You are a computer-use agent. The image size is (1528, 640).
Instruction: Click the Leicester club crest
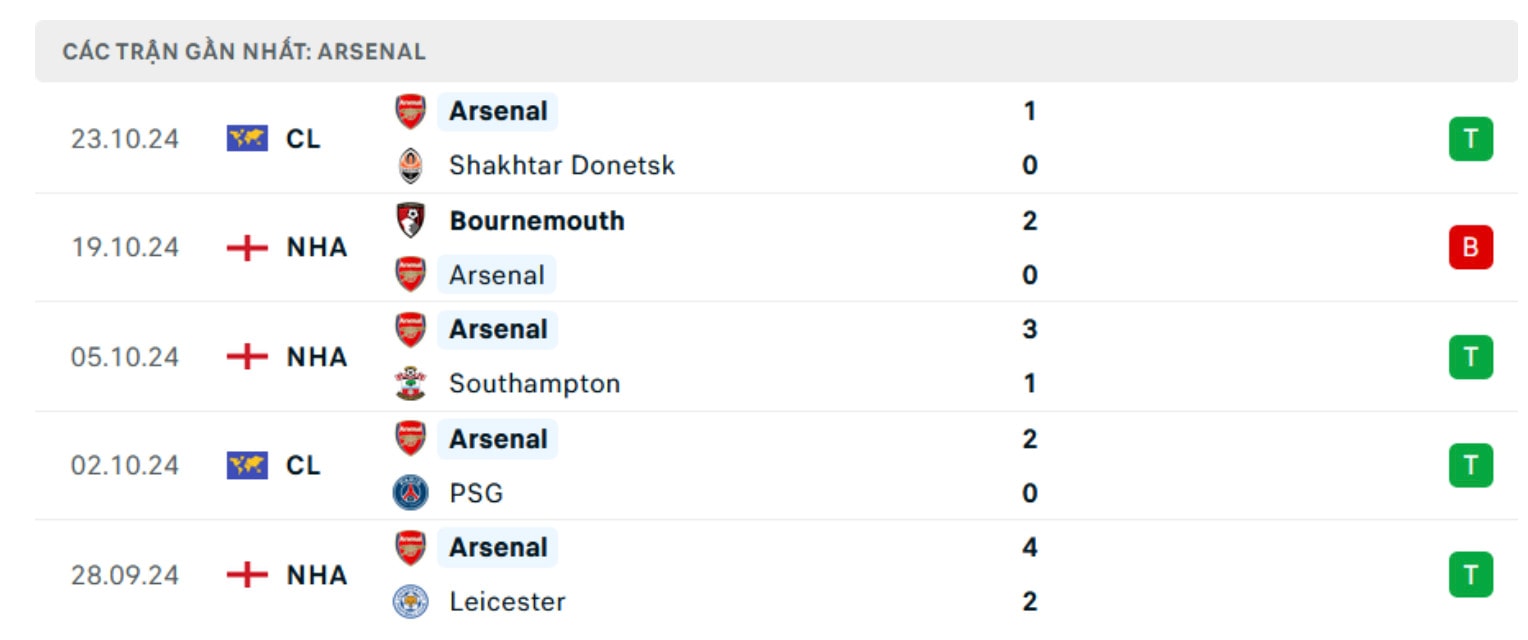point(410,602)
